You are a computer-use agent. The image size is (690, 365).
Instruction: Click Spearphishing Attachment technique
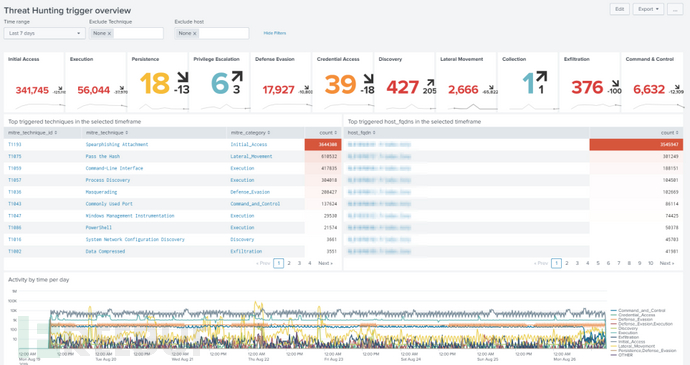click(117, 144)
